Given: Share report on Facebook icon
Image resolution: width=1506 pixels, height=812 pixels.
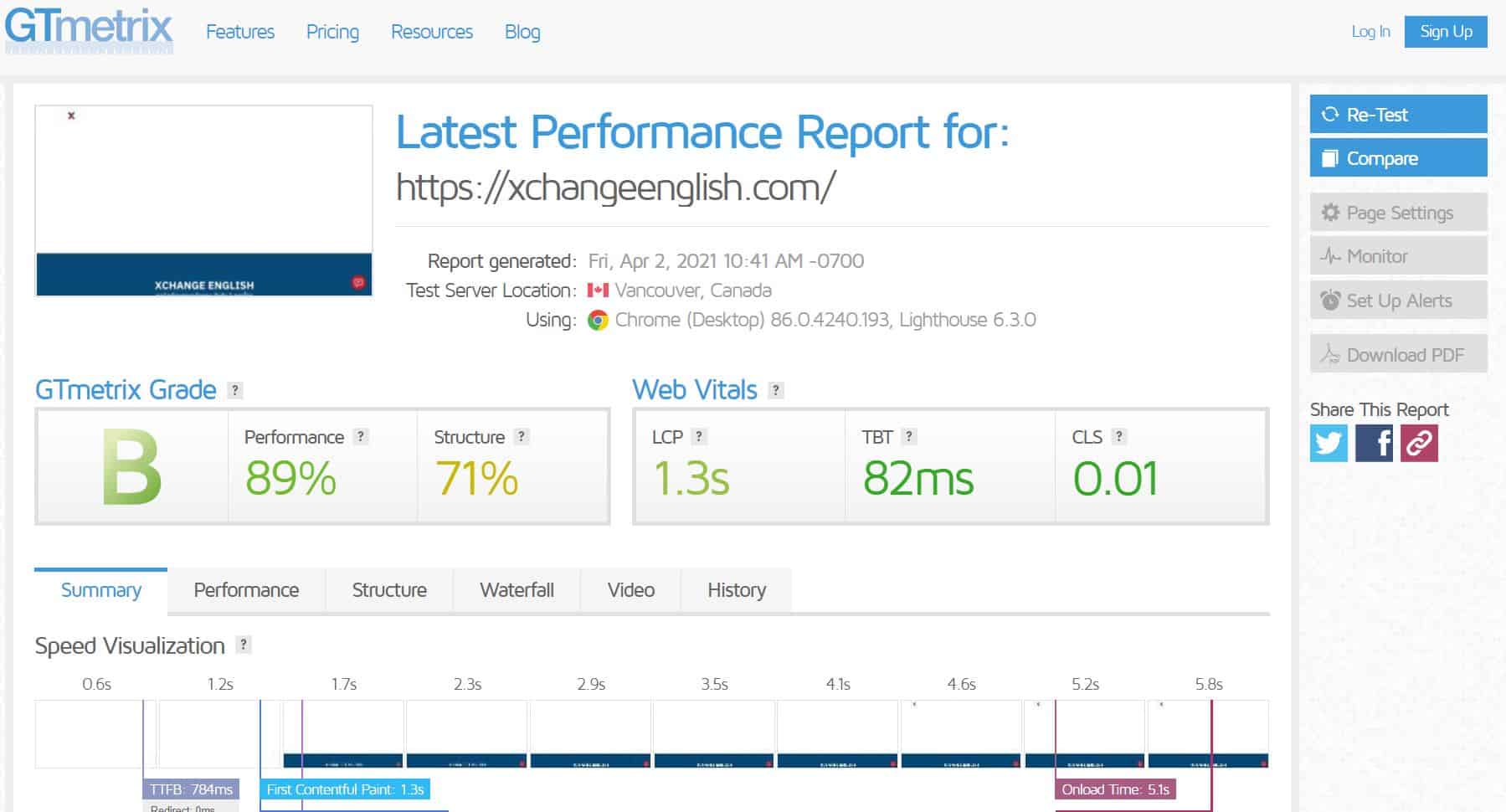Looking at the screenshot, I should (1374, 443).
